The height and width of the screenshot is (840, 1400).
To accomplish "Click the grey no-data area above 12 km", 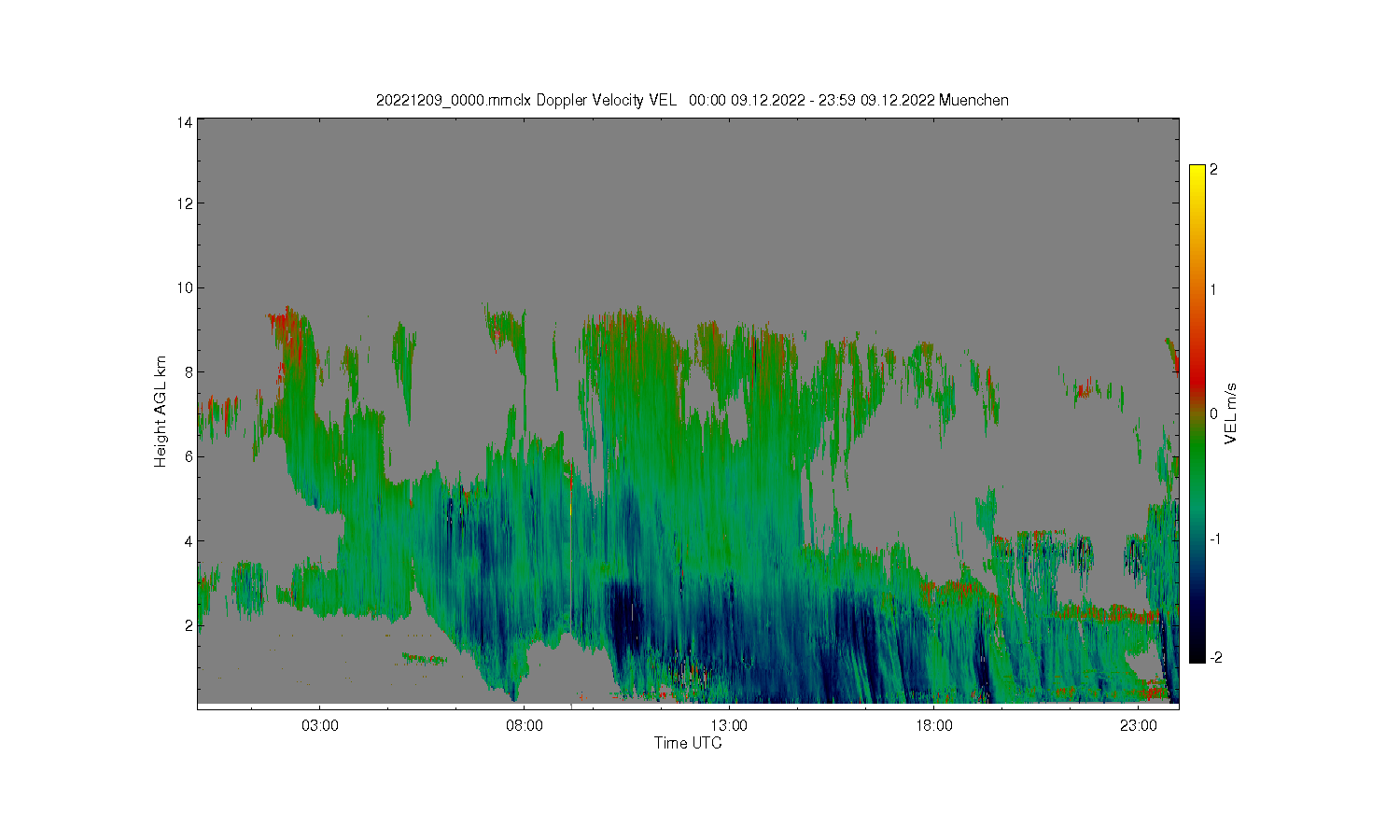I will click(x=688, y=159).
